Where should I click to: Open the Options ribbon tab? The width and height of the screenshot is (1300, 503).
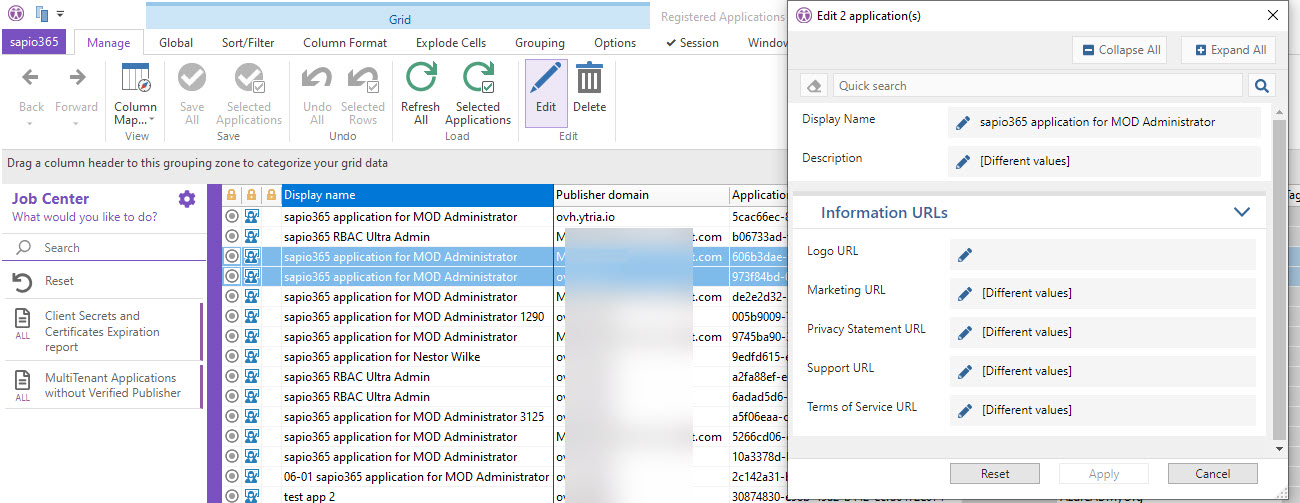[615, 43]
